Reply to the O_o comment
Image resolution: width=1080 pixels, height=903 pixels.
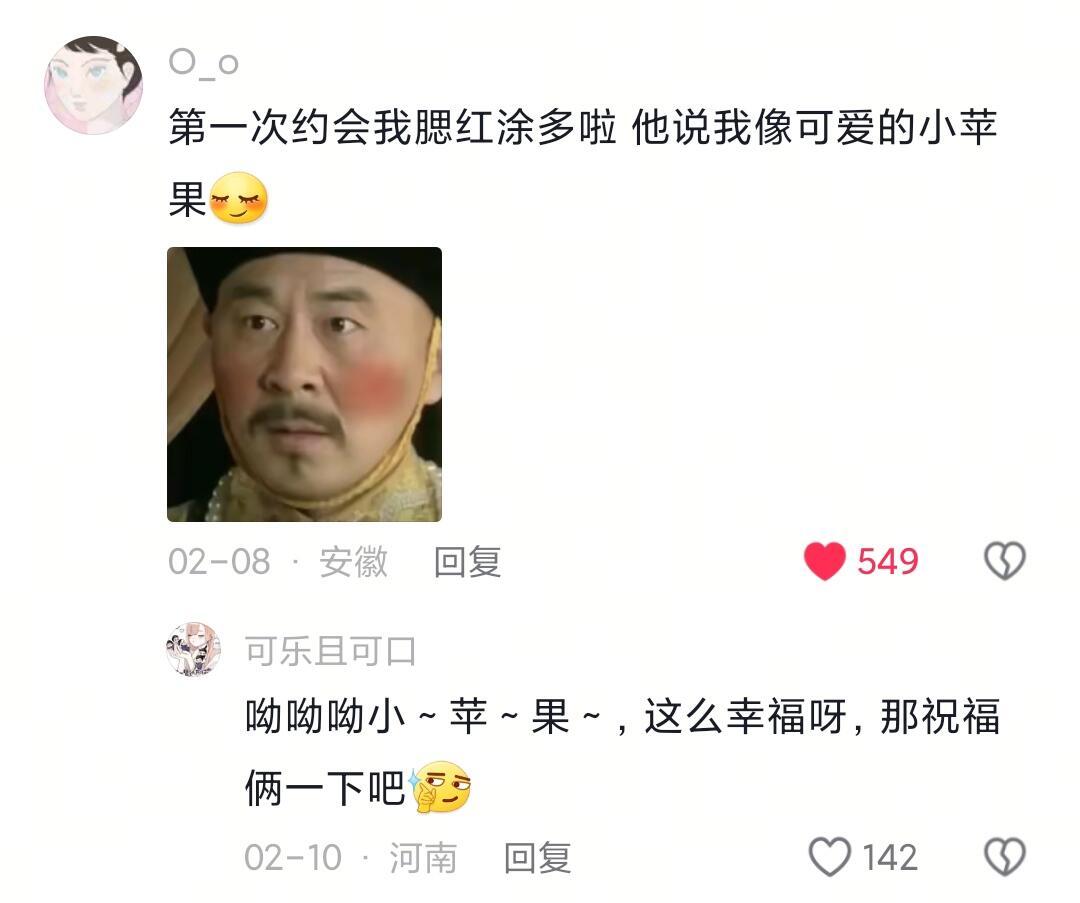(x=468, y=561)
